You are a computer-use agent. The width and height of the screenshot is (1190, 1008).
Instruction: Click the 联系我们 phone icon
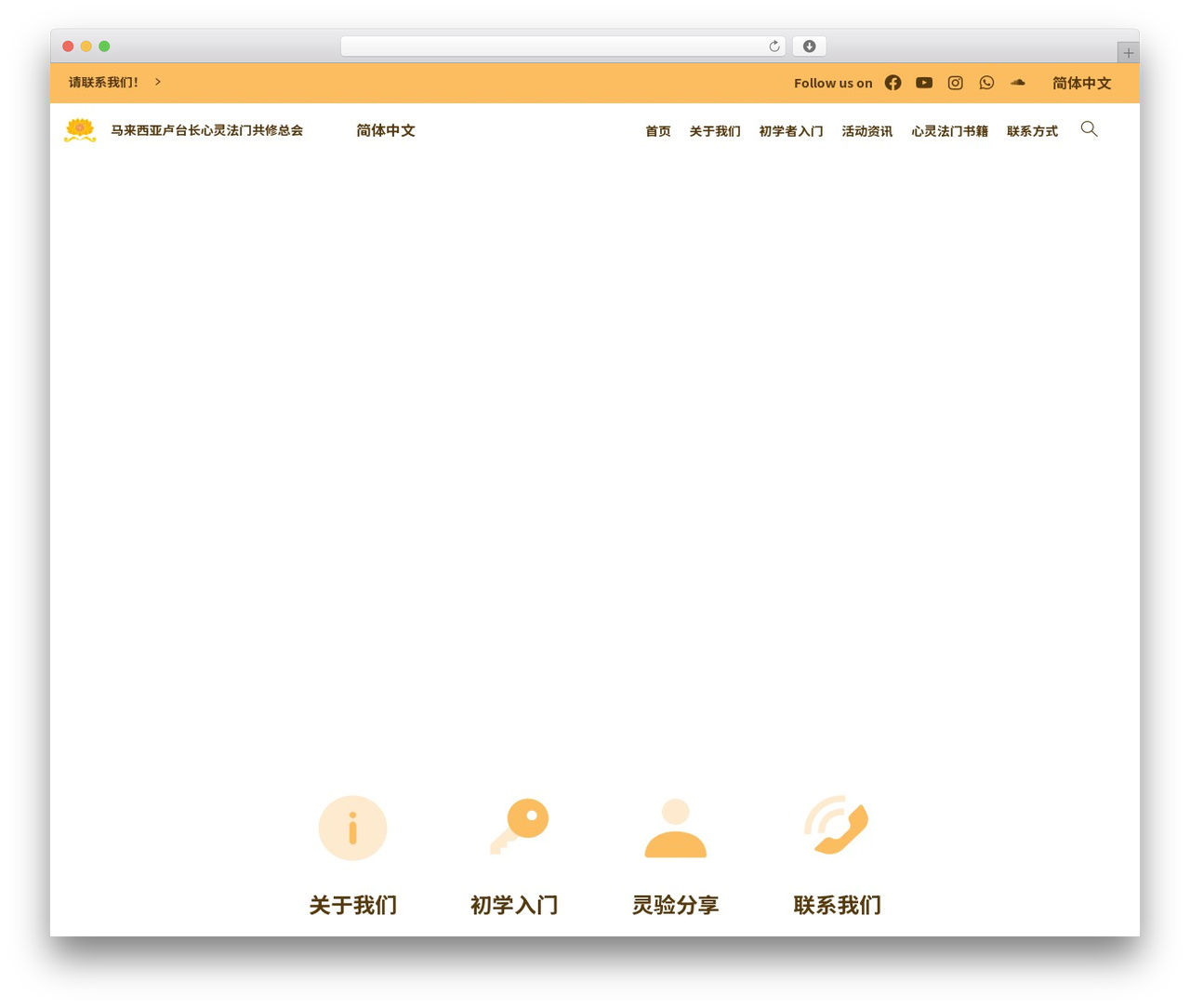coord(837,826)
